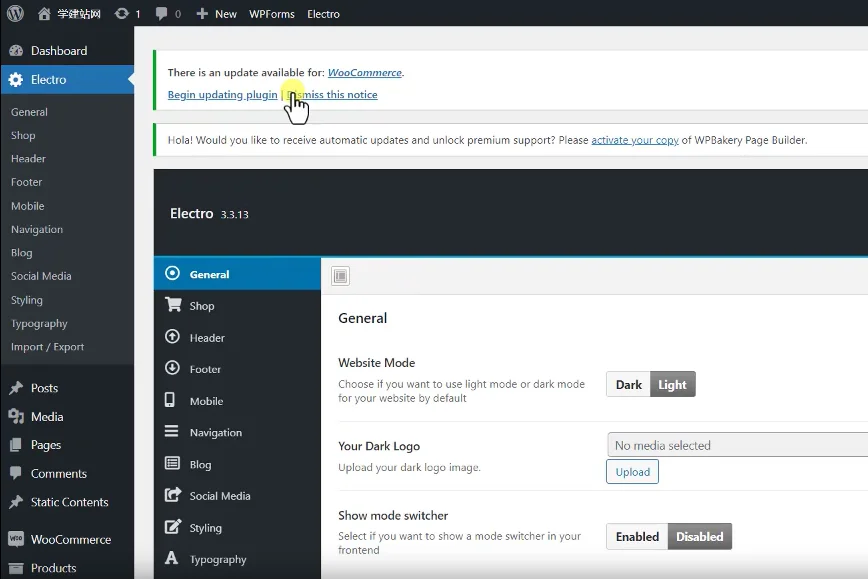This screenshot has width=868, height=579.
Task: Switch to the Typography options tab
Action: tap(217, 560)
